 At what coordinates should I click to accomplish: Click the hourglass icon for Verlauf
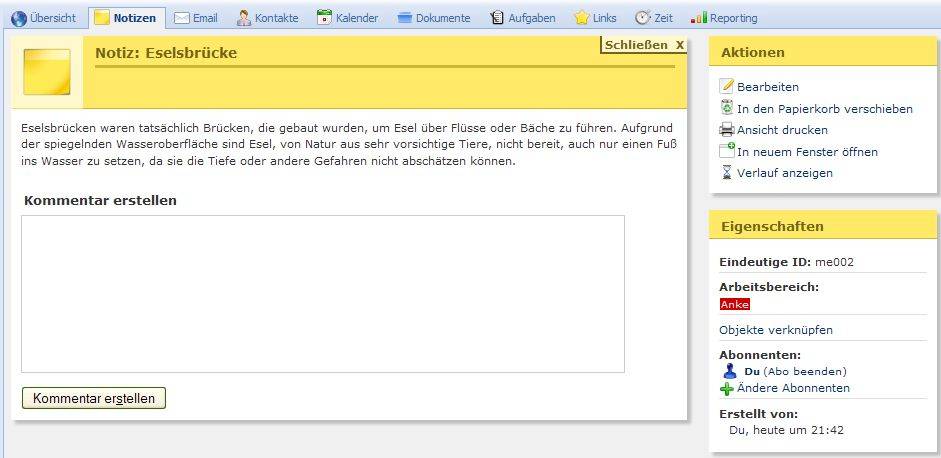pos(727,173)
